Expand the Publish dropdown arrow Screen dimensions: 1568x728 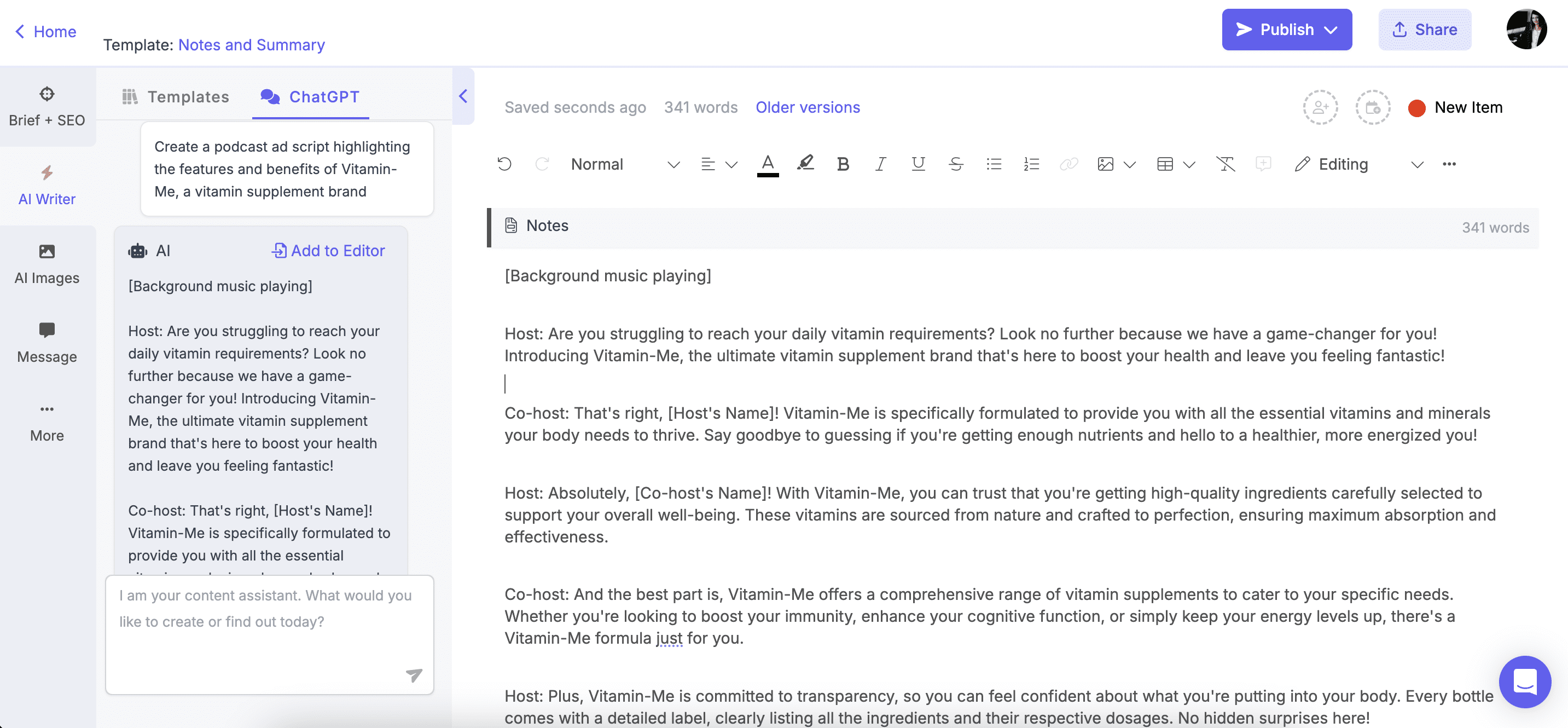pyautogui.click(x=1331, y=30)
